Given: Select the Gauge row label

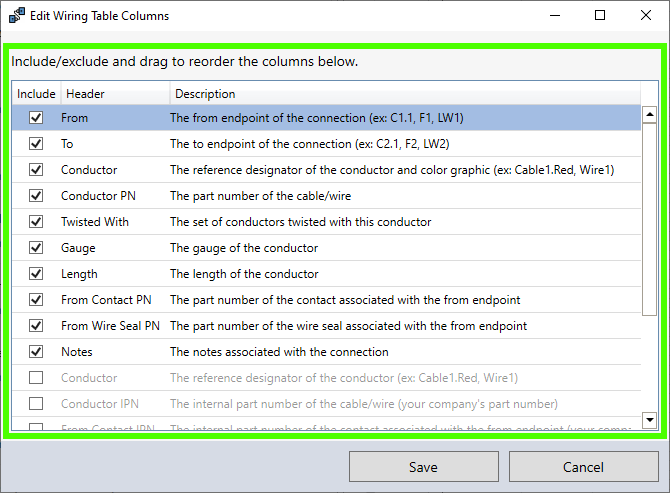Looking at the screenshot, I should click(x=78, y=248).
